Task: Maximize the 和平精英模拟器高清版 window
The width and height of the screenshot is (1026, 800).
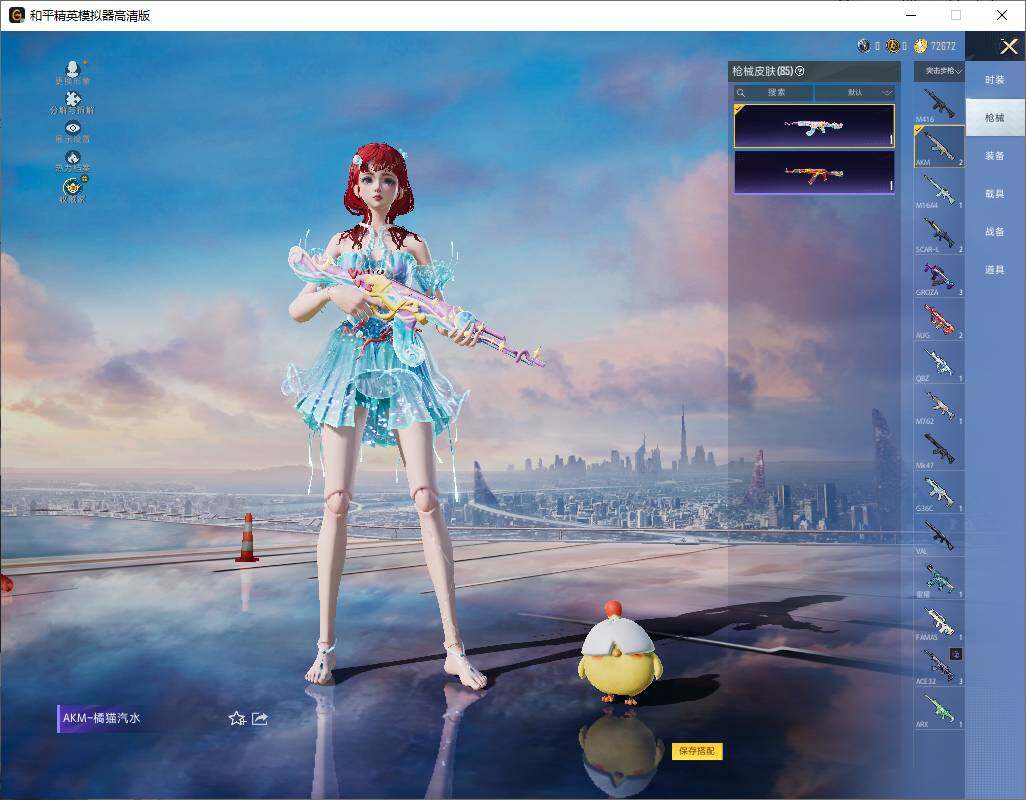Action: 956,15
